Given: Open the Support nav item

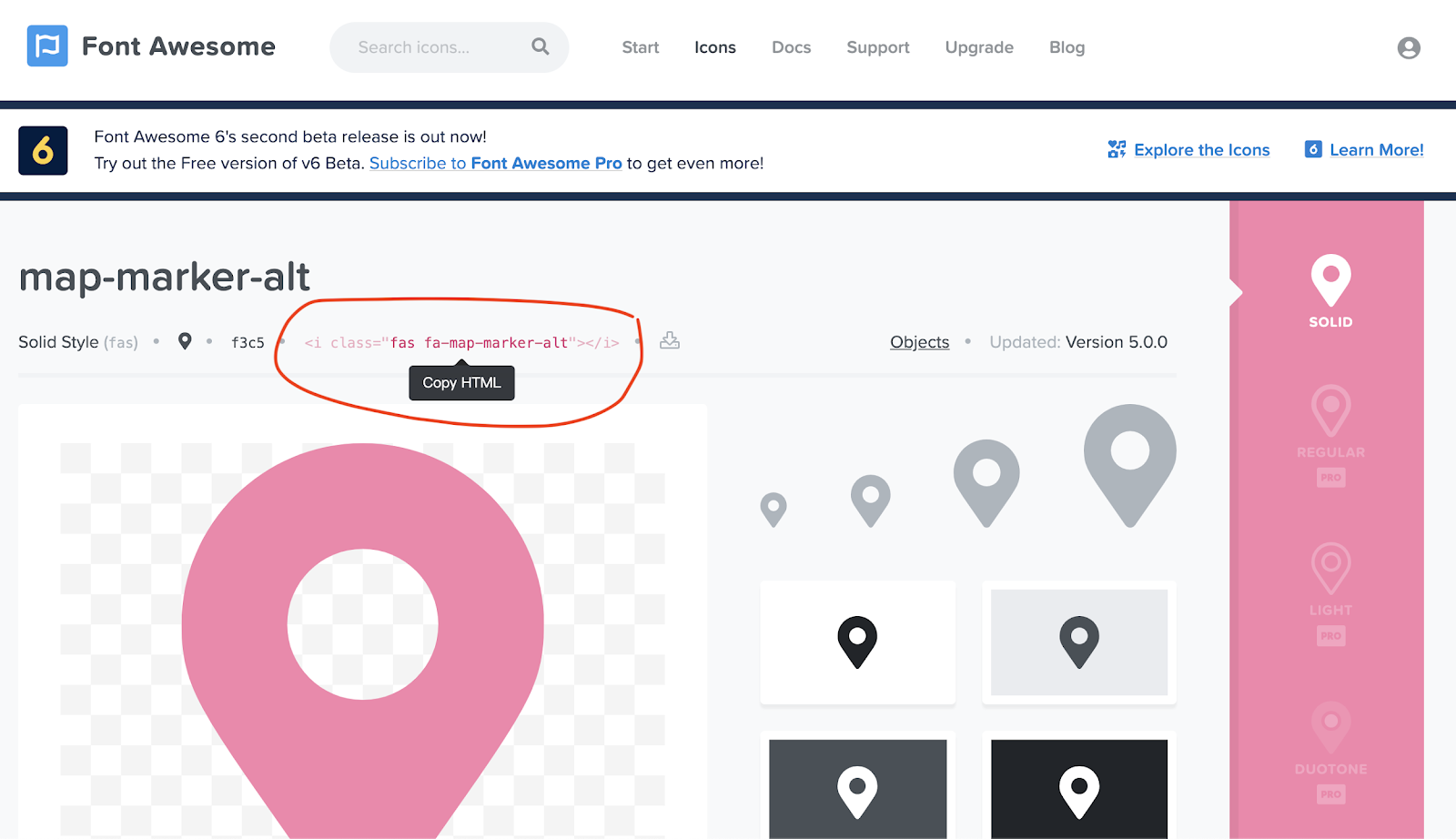Looking at the screenshot, I should (x=878, y=47).
